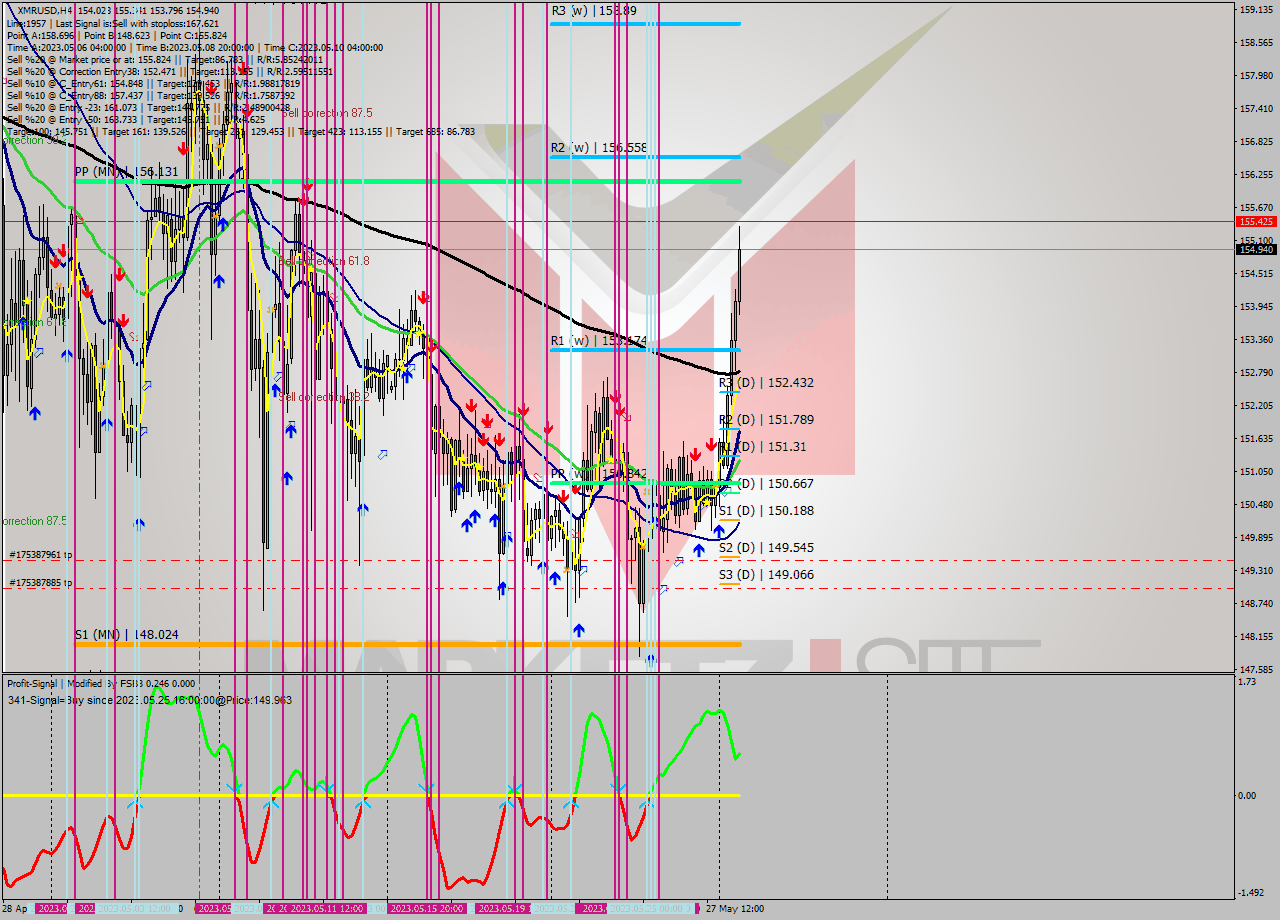Click the "S2 (D) | 149.545" support label
The image size is (1280, 920).
(765, 548)
